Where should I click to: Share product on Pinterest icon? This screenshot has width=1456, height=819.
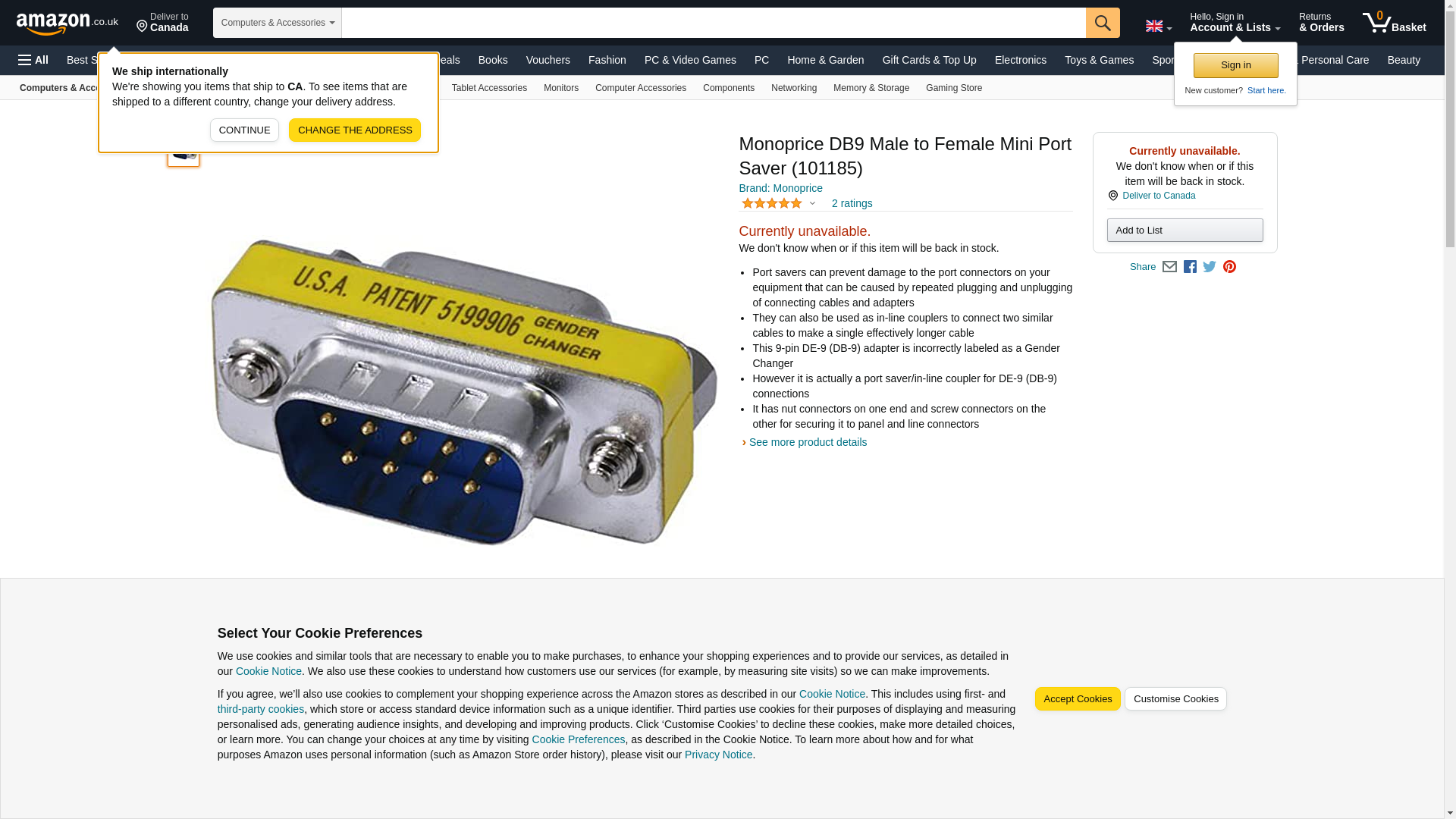pyautogui.click(x=1229, y=267)
